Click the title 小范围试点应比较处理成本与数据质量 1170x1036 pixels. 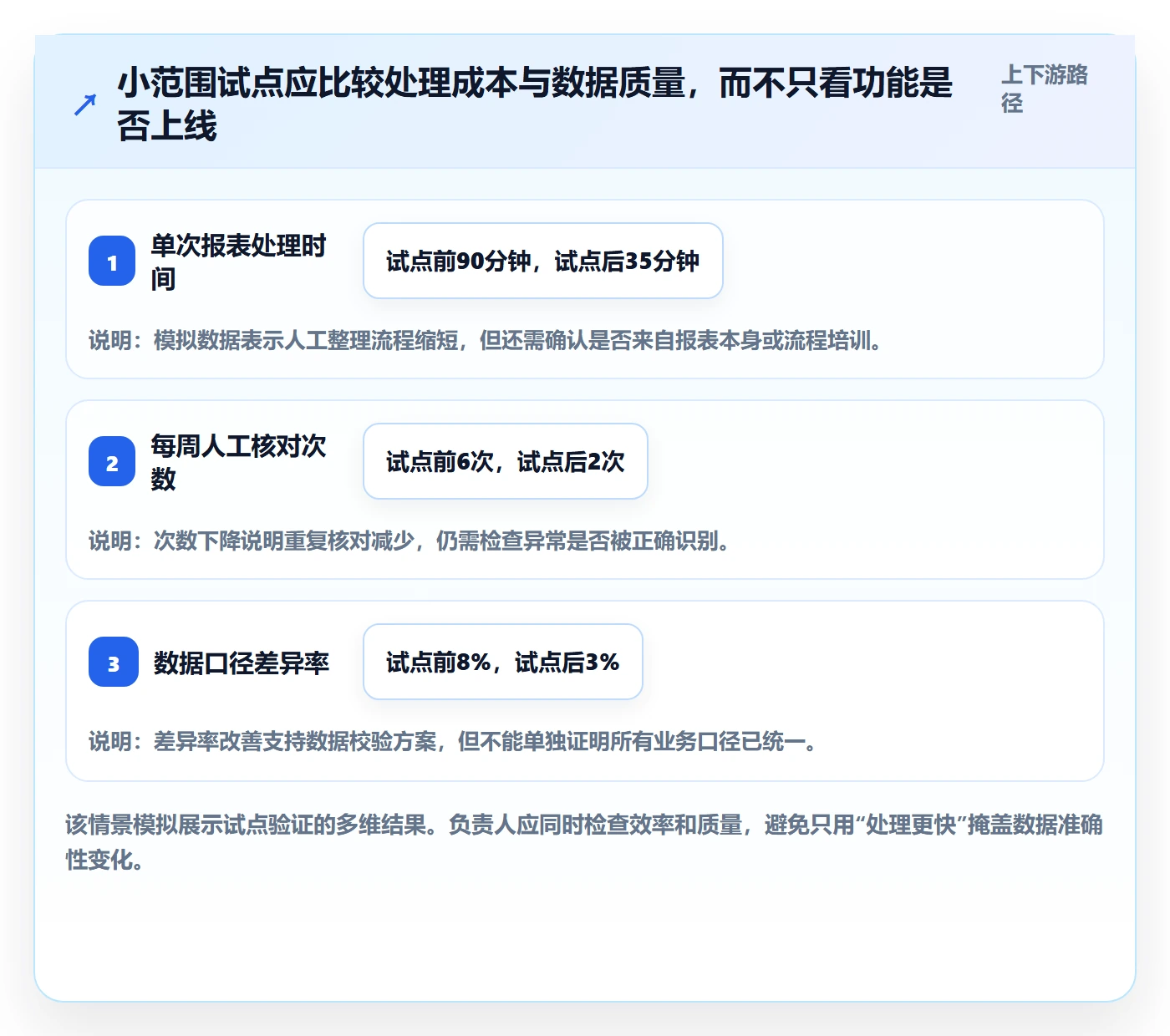pyautogui.click(x=535, y=104)
